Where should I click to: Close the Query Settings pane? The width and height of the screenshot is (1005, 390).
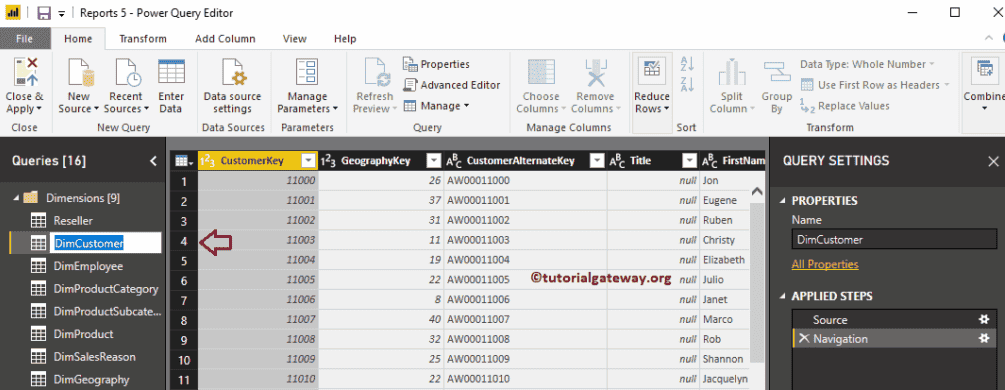pyautogui.click(x=993, y=161)
